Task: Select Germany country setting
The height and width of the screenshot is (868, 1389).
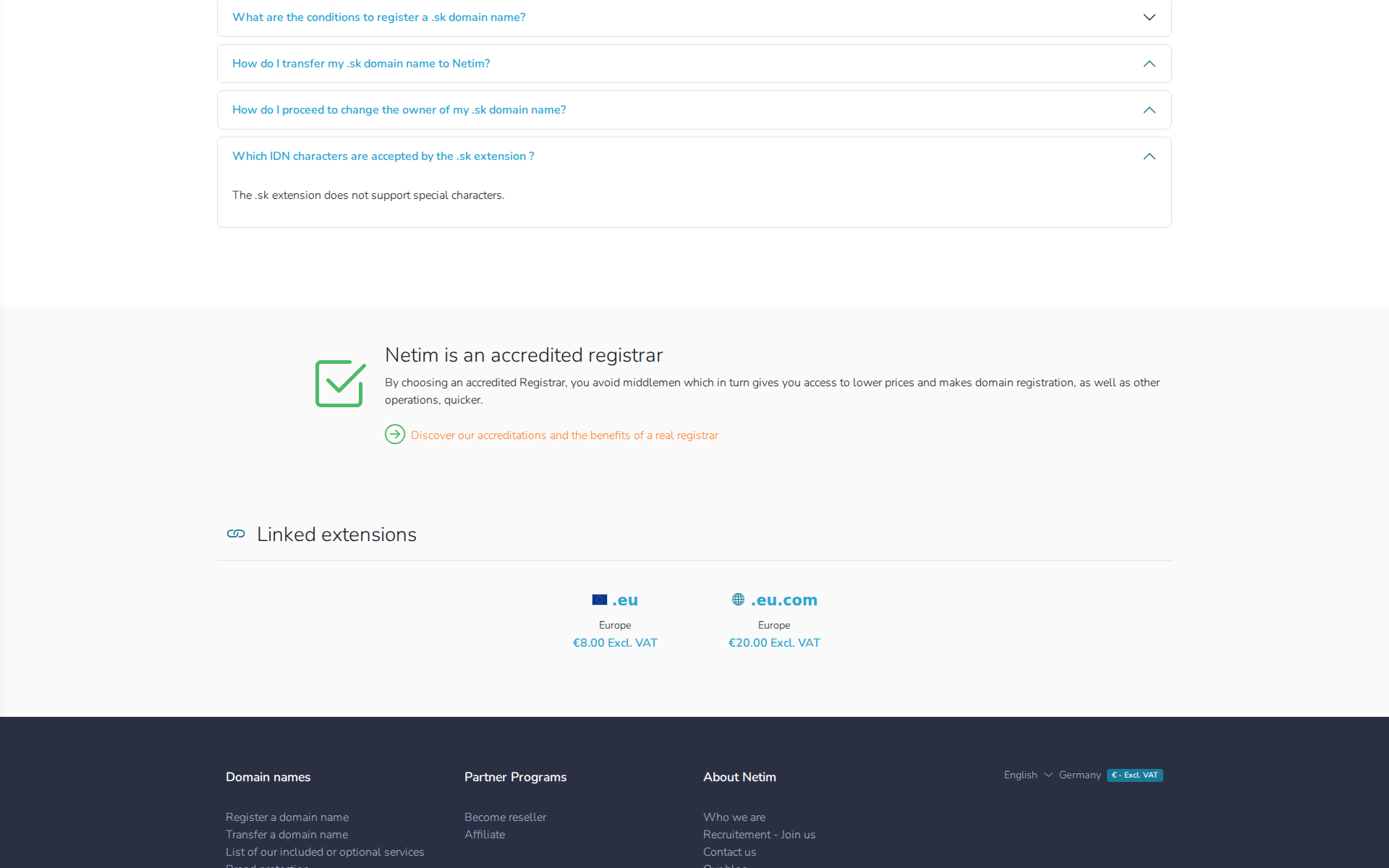Action: pyautogui.click(x=1079, y=775)
